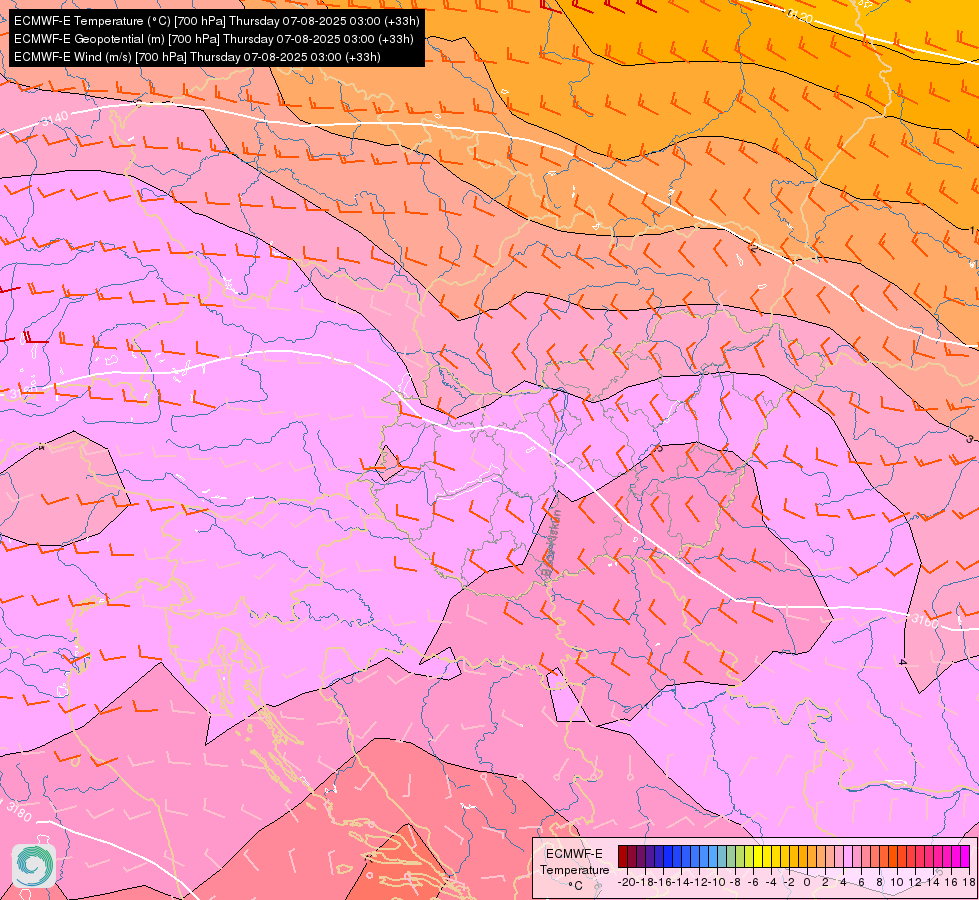Click the swirl logo icon at bottom-left
This screenshot has width=979, height=900.
pos(34,866)
